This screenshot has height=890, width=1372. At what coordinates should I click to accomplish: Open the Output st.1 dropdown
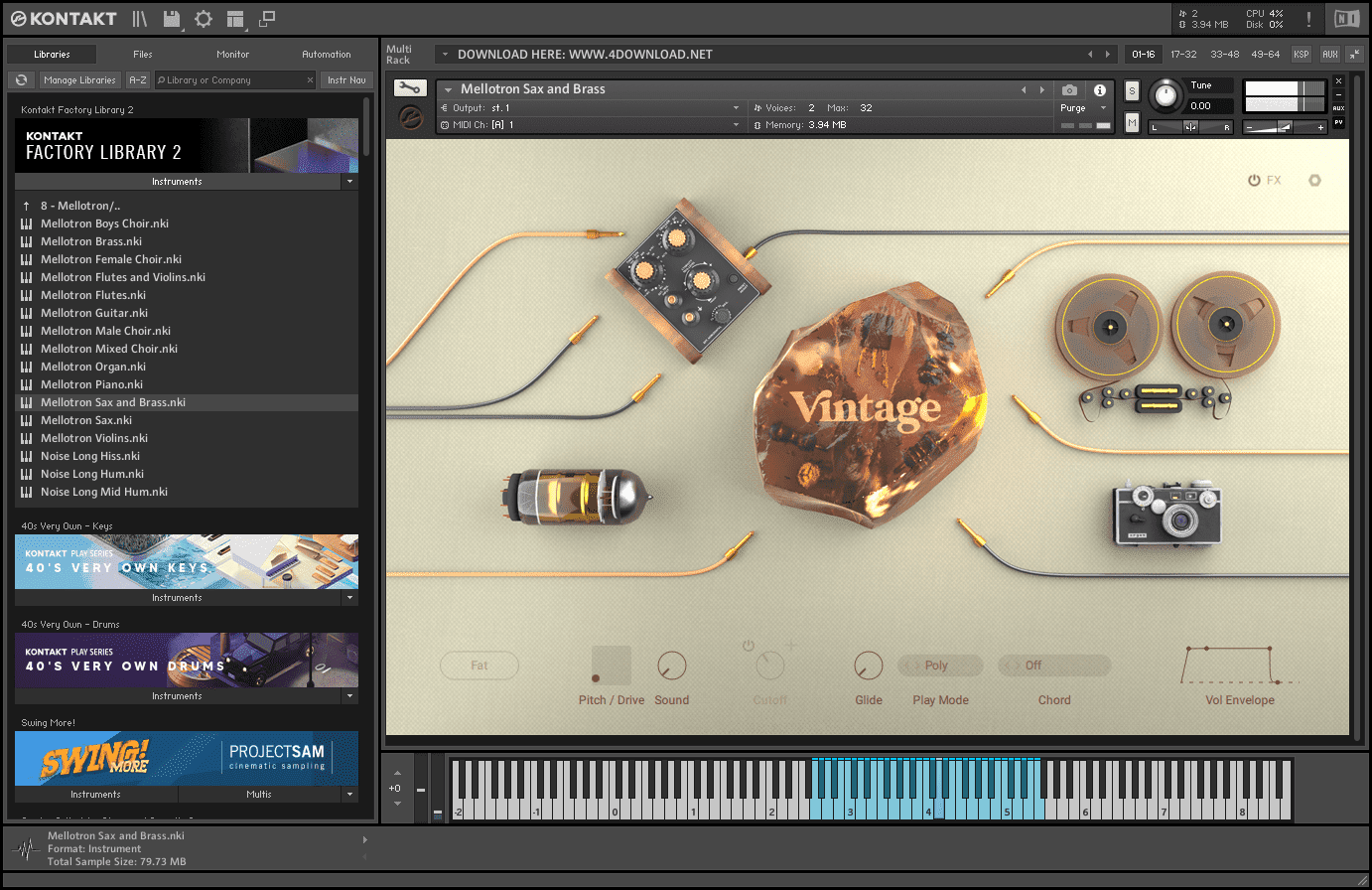click(592, 107)
